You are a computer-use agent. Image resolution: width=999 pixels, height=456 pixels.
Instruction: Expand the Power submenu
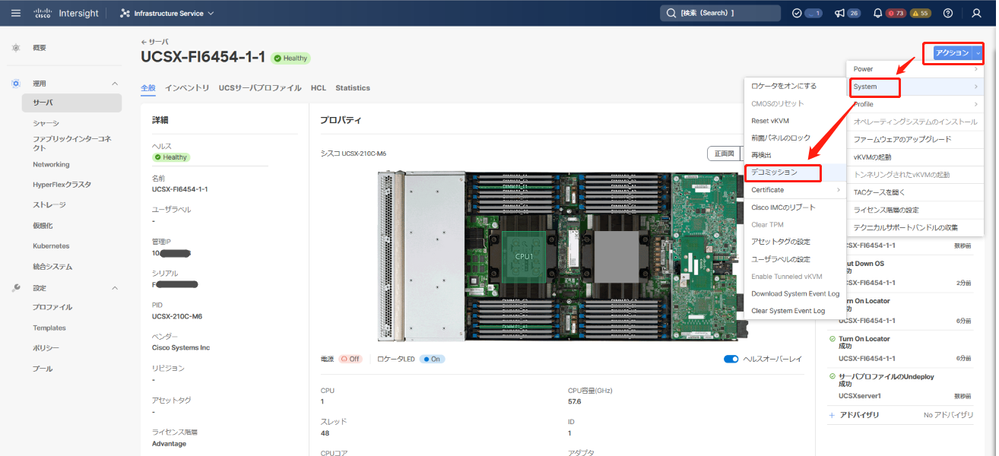click(x=915, y=69)
